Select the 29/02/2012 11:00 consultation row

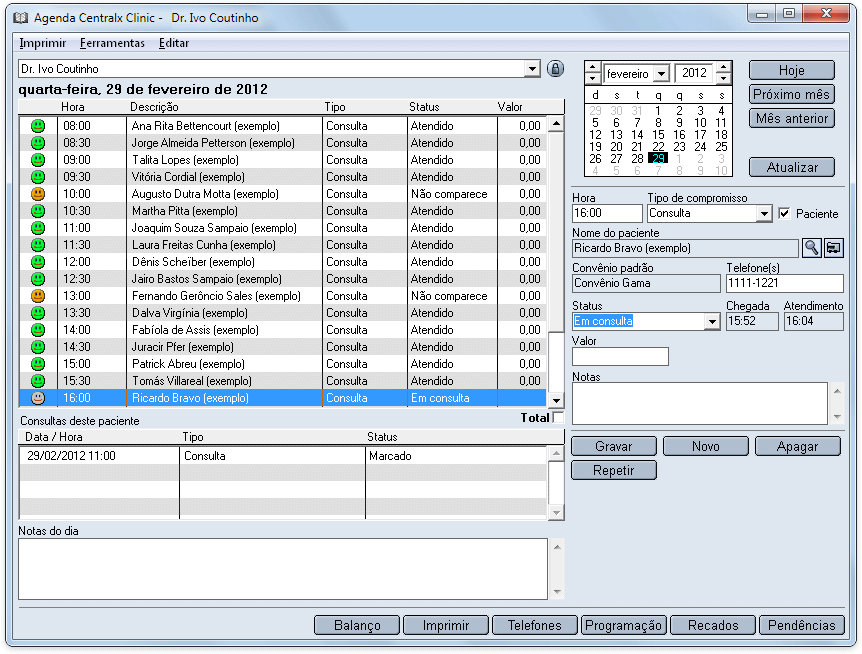click(283, 456)
